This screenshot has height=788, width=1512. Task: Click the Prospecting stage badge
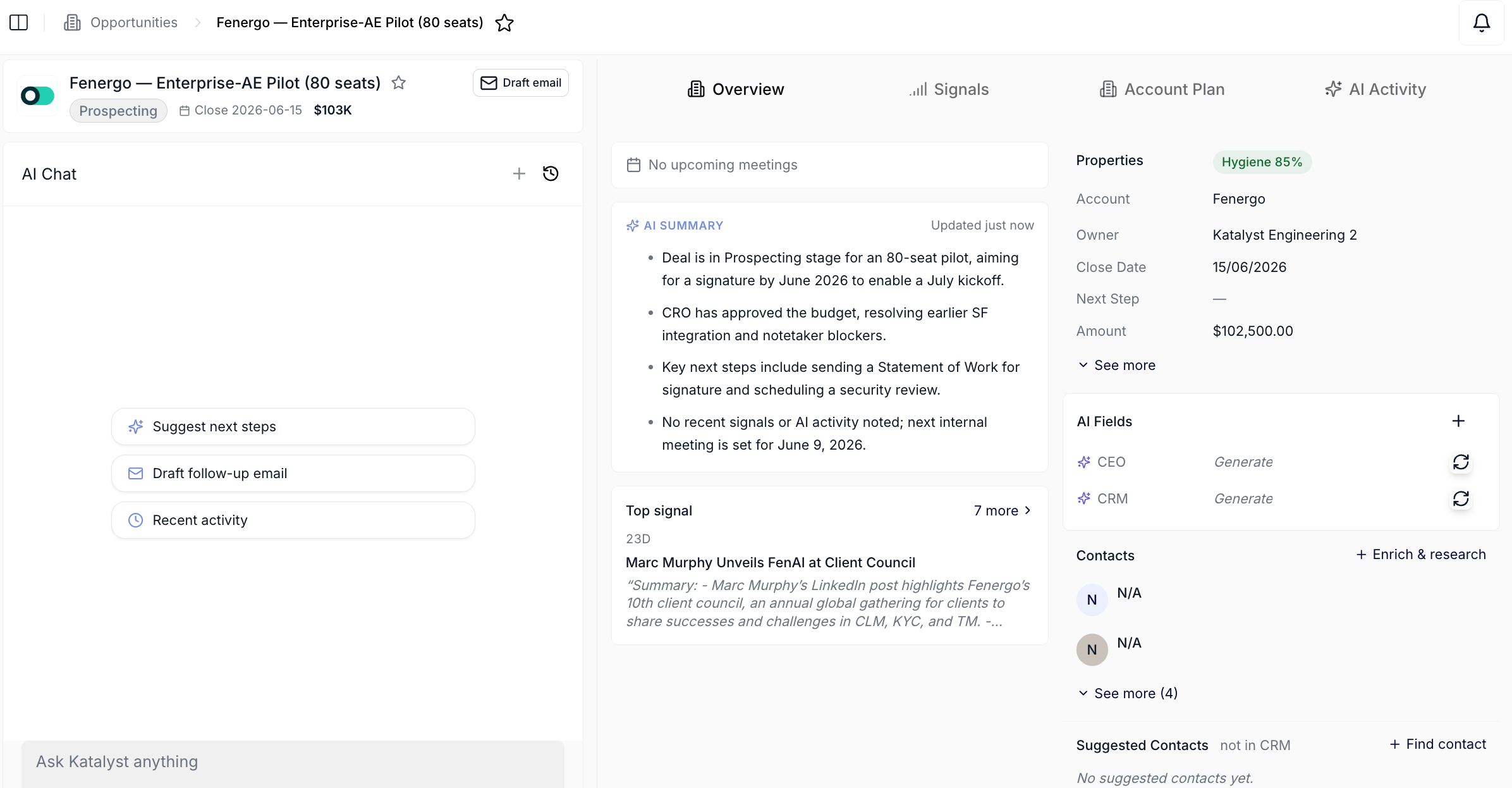118,111
